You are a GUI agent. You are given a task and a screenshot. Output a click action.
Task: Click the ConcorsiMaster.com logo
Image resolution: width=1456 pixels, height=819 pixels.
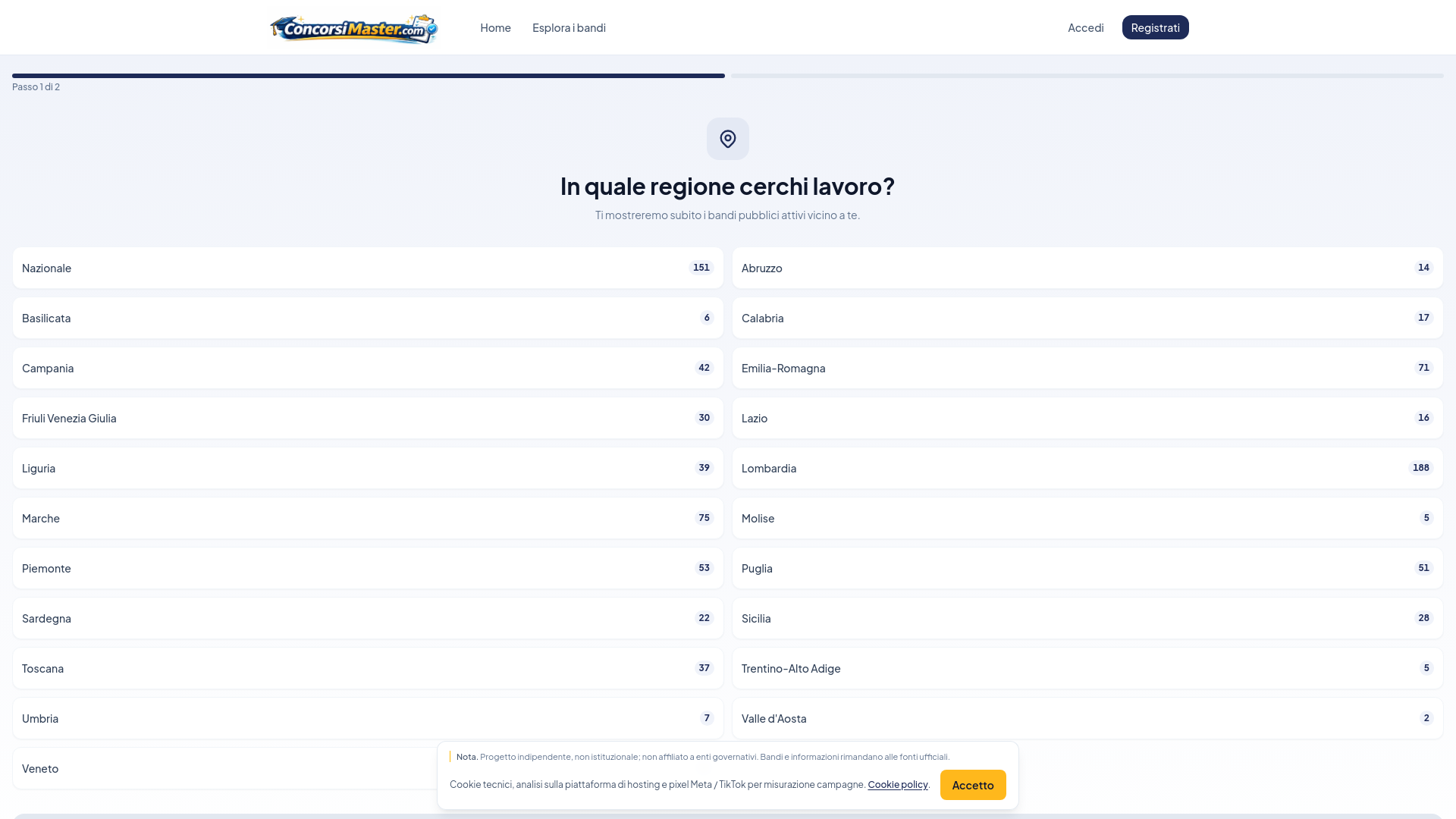[x=354, y=28]
